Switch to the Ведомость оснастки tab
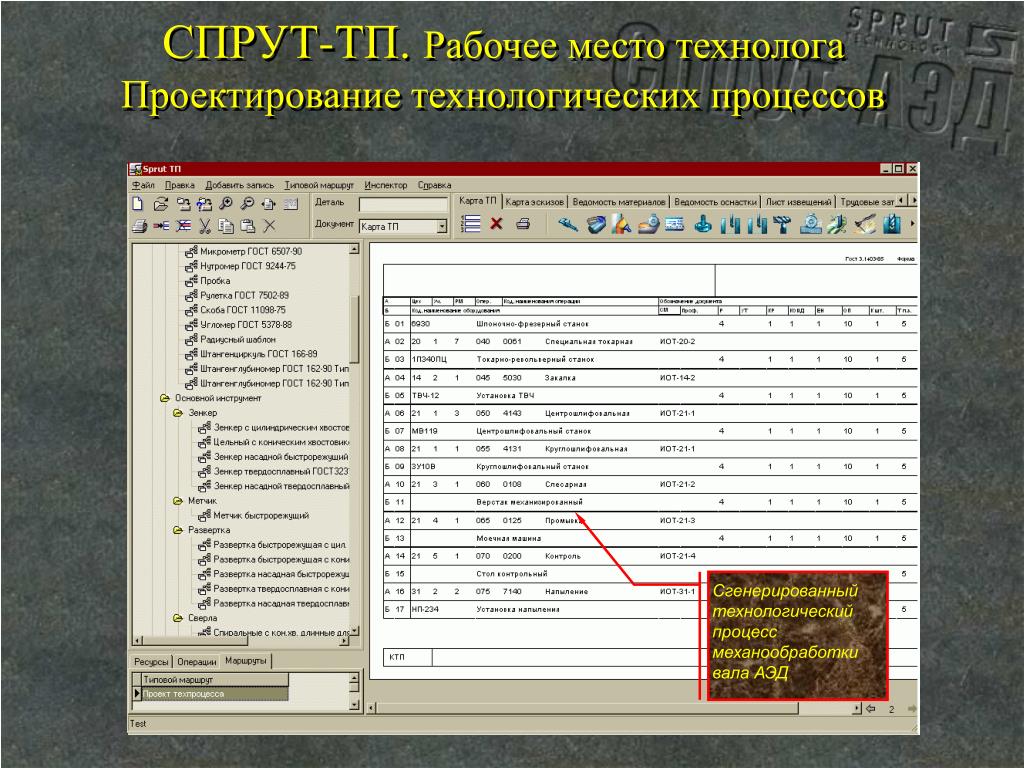The height and width of the screenshot is (768, 1024). (x=716, y=202)
